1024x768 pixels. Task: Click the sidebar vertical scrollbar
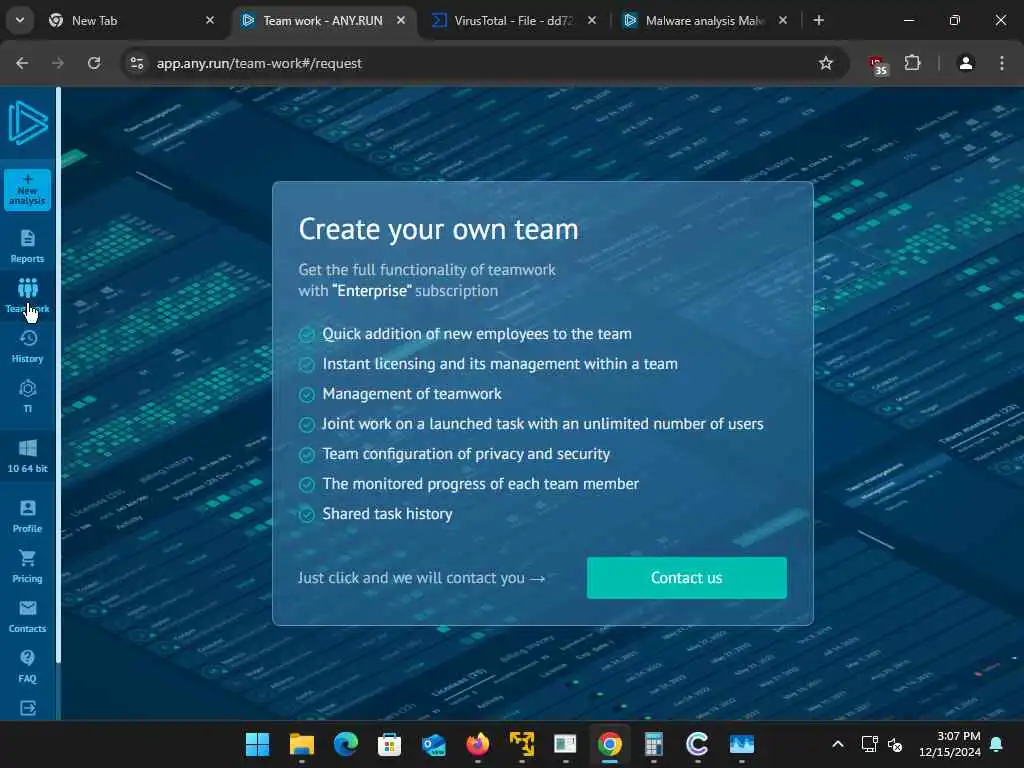[x=58, y=376]
